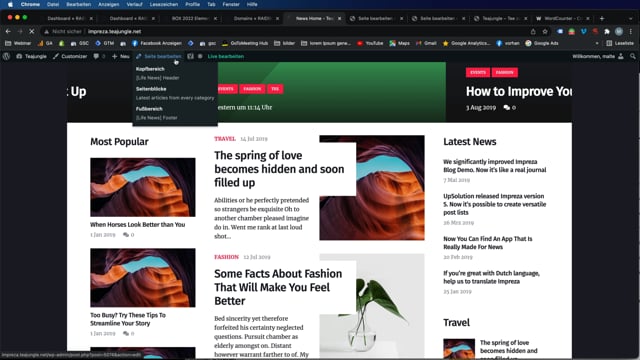Open the GTM bookmark
Screen dimensions: 640x360
tap(104, 43)
